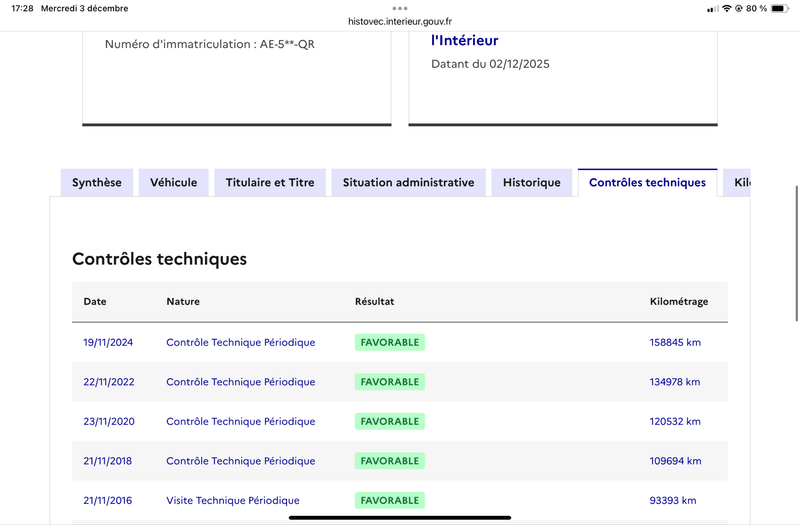Click the 120532 km mileage value
The height and width of the screenshot is (525, 800).
click(x=675, y=421)
